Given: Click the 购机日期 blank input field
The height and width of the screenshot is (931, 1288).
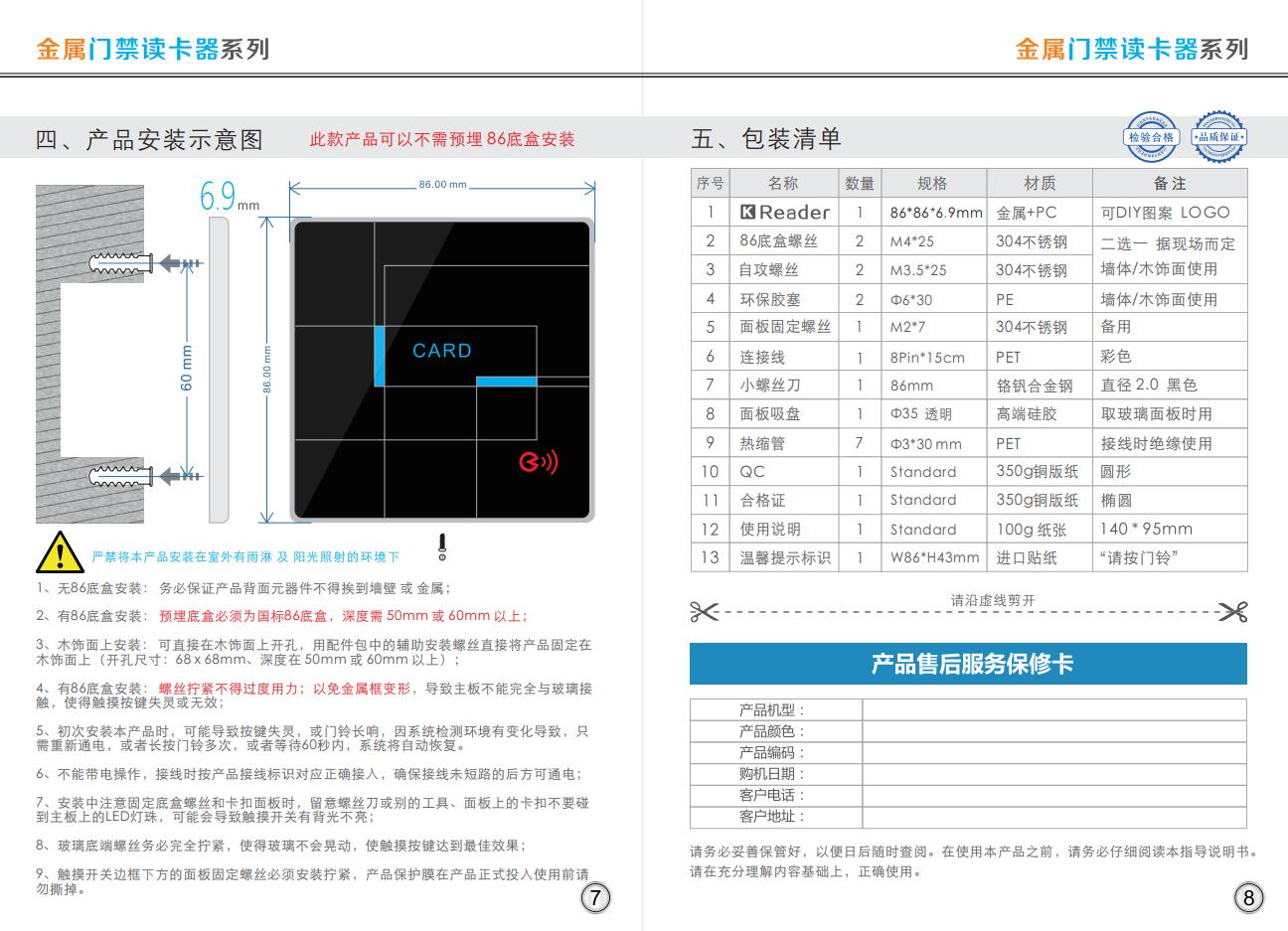Looking at the screenshot, I should coord(1054,774).
